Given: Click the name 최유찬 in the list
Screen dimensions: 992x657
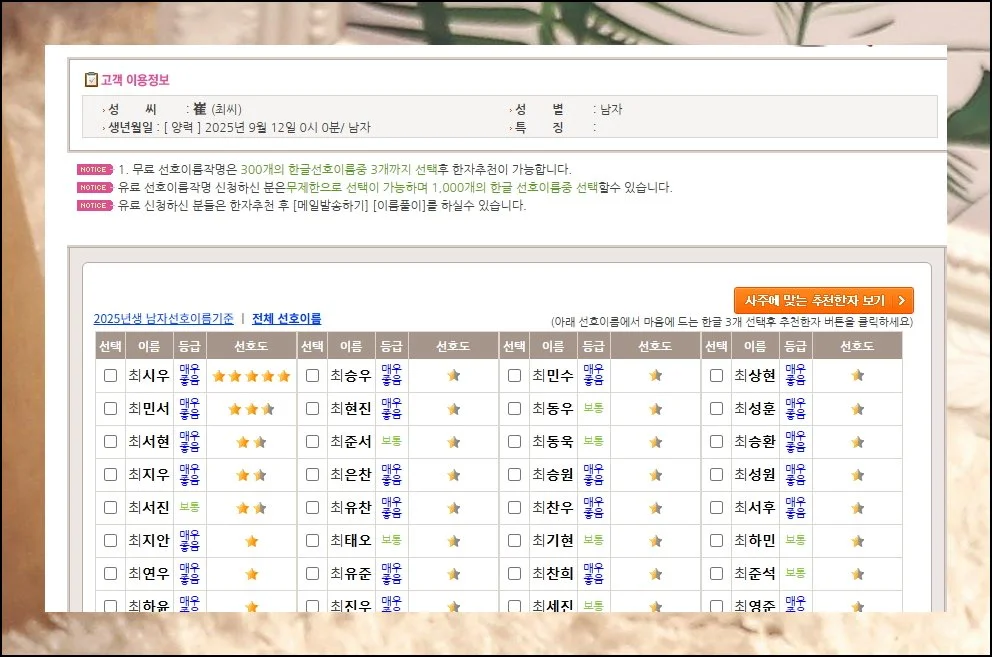Looking at the screenshot, I should pos(350,508).
